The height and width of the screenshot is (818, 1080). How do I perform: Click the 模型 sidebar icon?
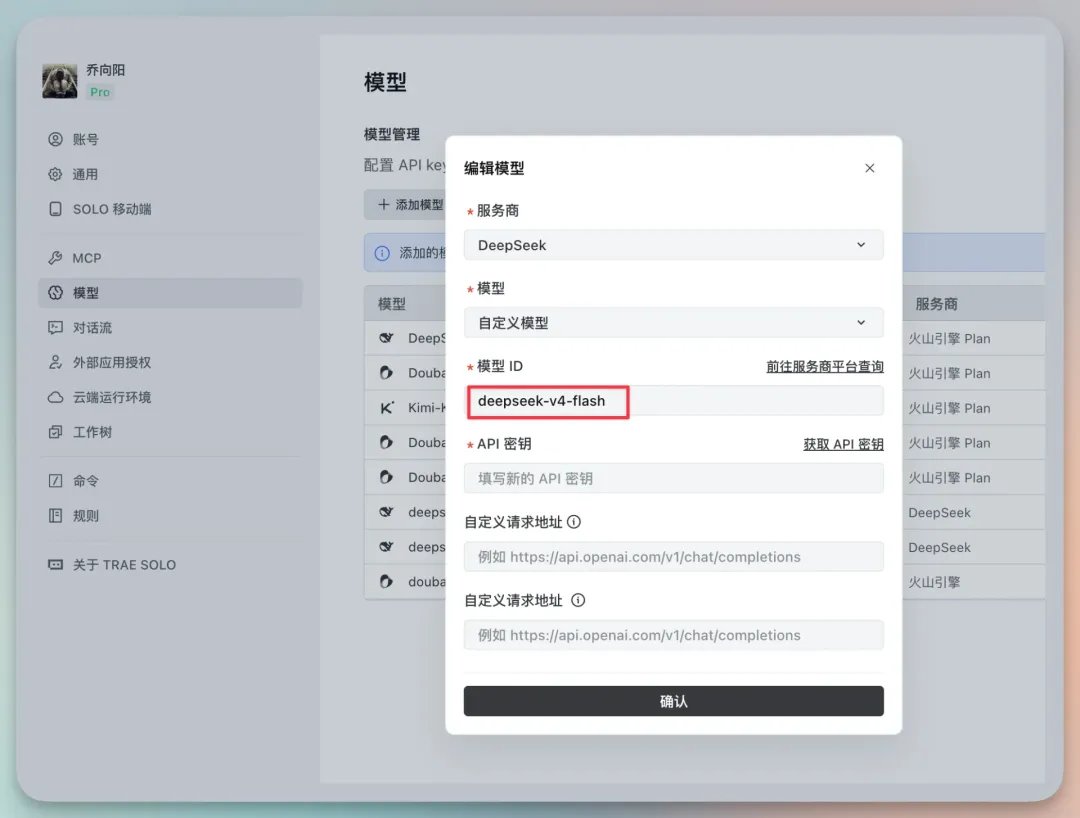pos(55,293)
